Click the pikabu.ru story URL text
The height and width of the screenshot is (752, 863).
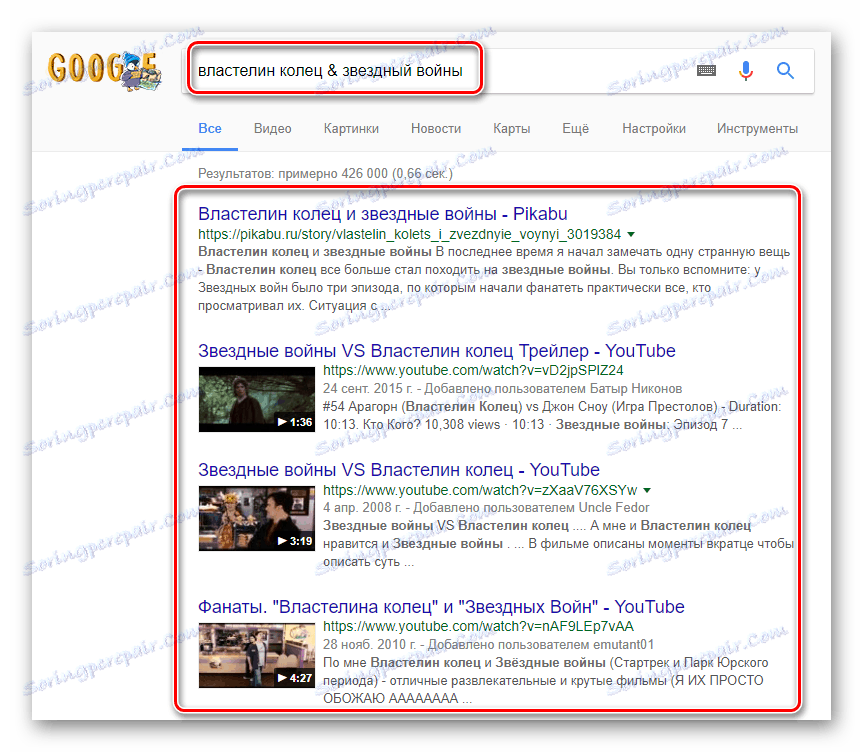(x=409, y=235)
